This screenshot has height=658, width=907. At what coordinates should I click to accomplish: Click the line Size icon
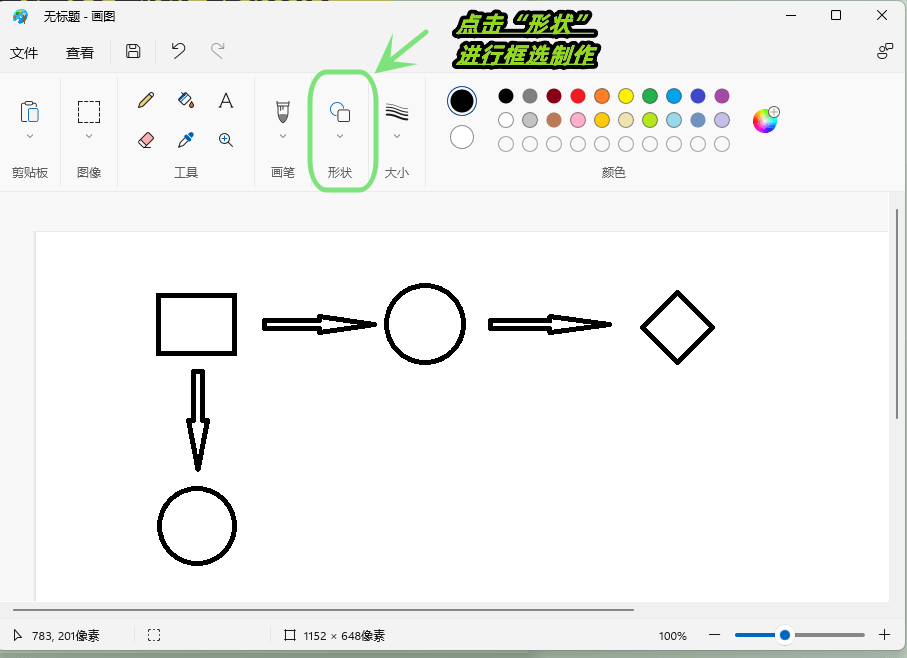coord(397,112)
